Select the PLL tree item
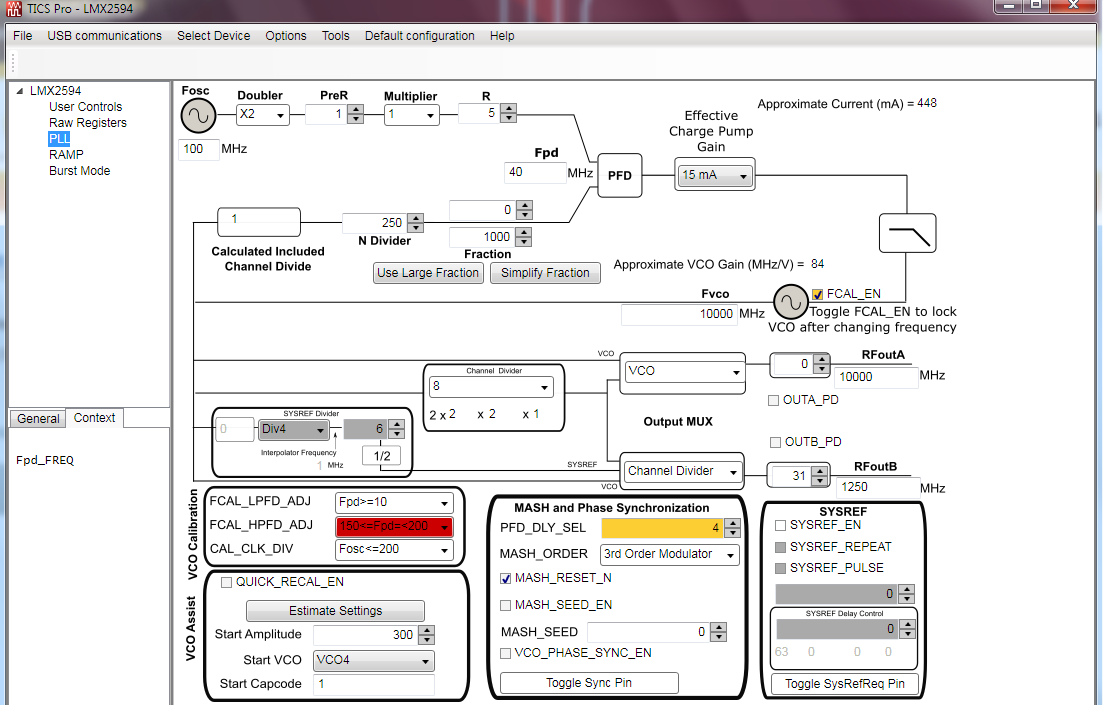The image size is (1103, 705). pyautogui.click(x=59, y=139)
